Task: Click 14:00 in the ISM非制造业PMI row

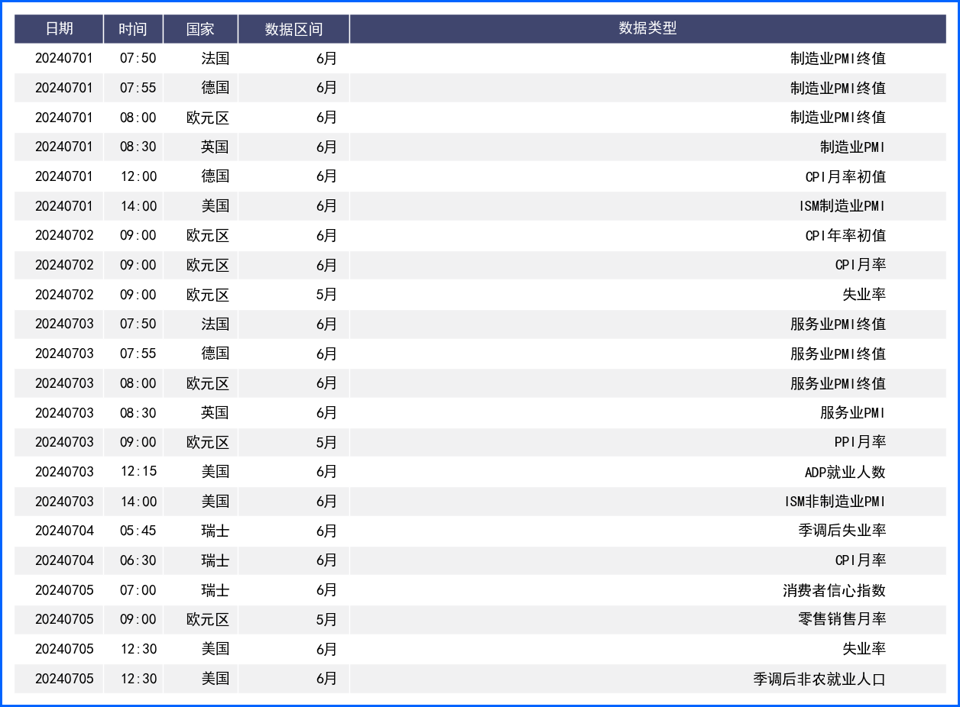Action: (138, 501)
